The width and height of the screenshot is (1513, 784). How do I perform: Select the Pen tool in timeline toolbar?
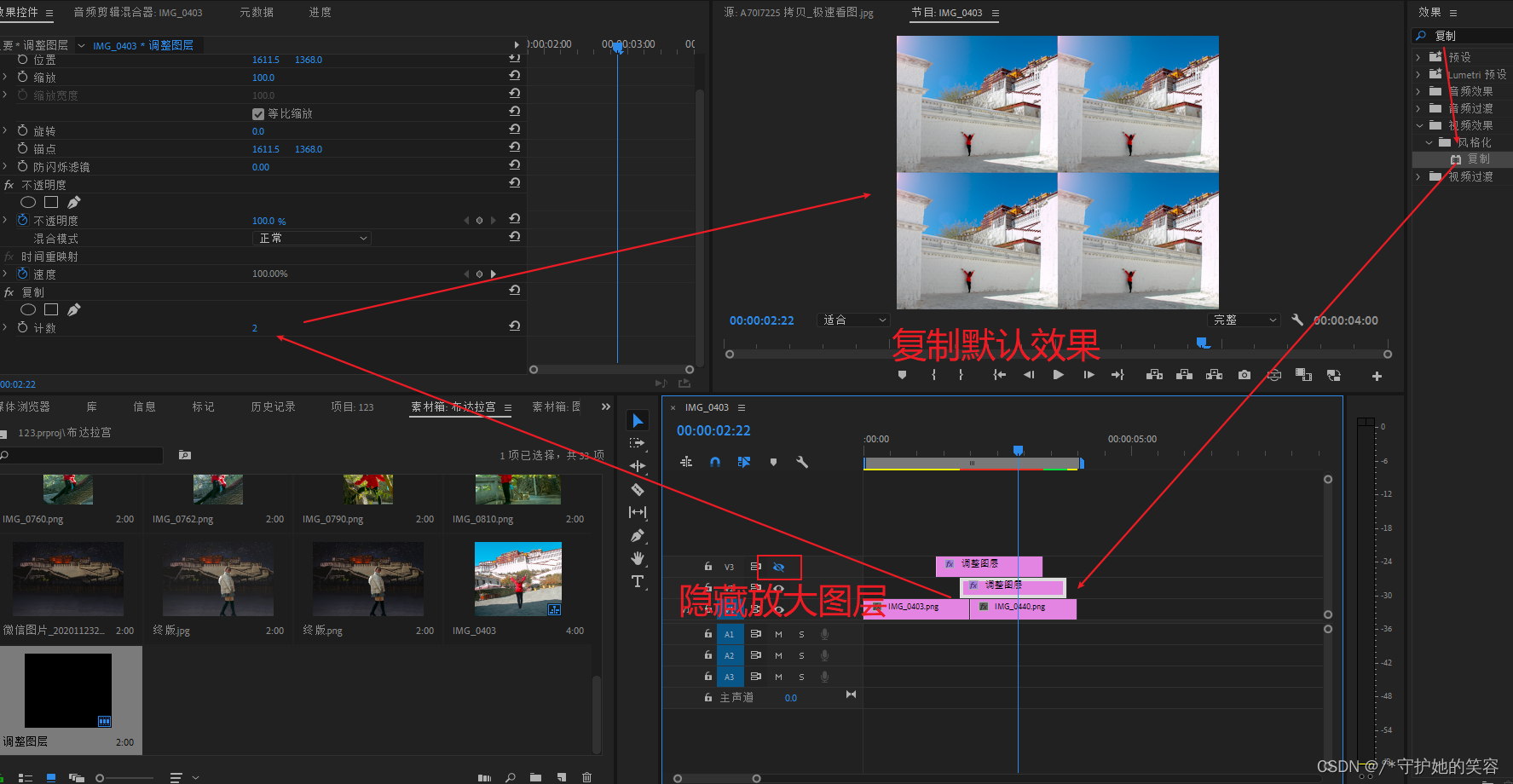click(638, 535)
